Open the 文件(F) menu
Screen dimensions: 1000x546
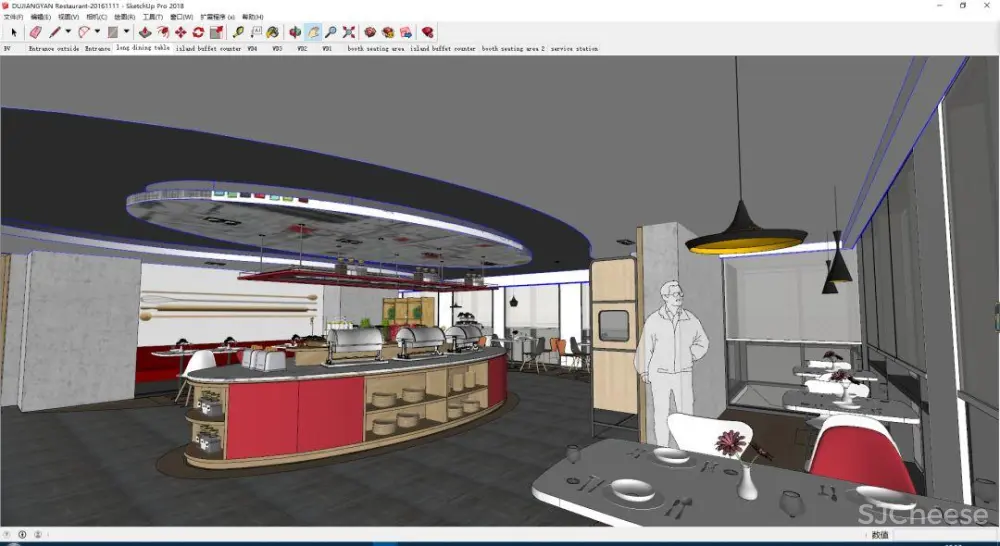(13, 17)
